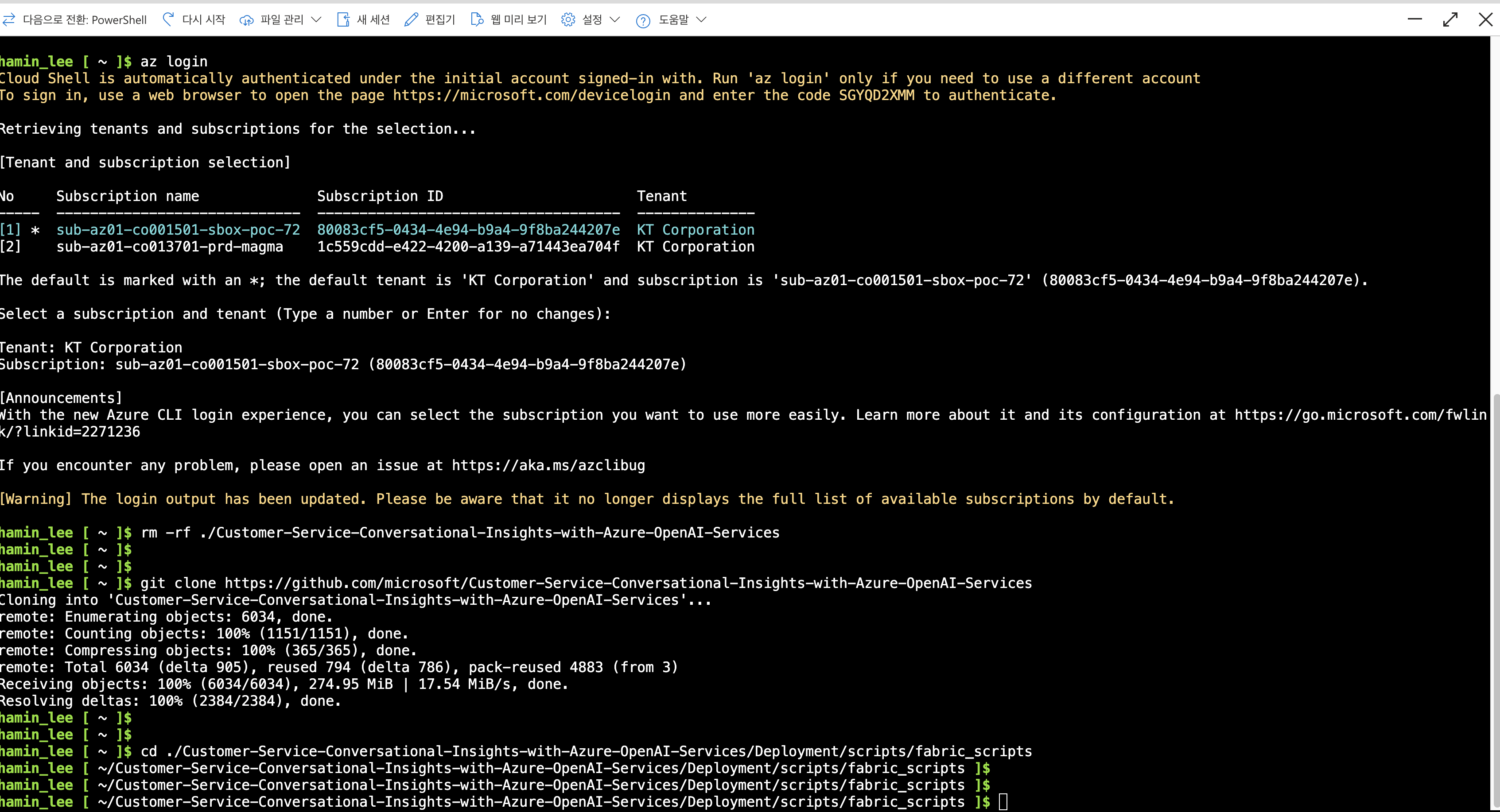The height and width of the screenshot is (812, 1500).
Task: Click the 도움말 question mark icon
Action: [643, 21]
